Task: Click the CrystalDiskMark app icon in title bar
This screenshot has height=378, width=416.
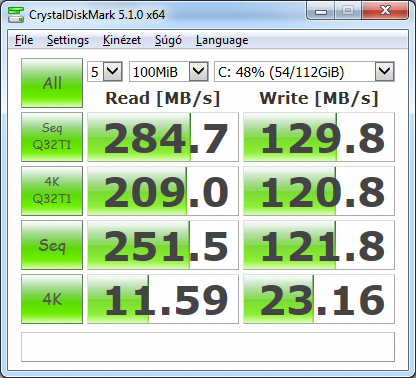Action: click(x=16, y=14)
